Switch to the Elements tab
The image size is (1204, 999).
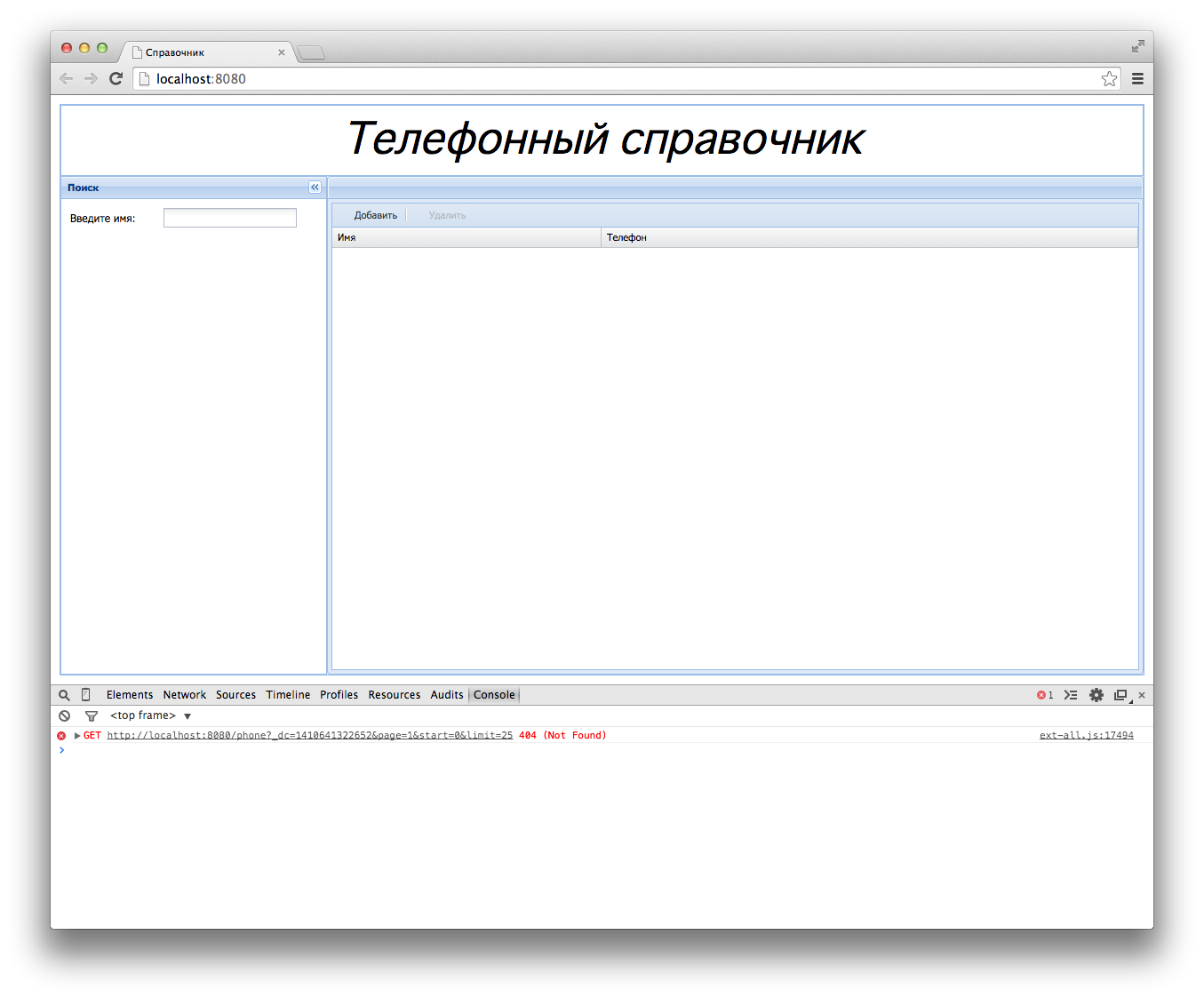click(x=130, y=695)
